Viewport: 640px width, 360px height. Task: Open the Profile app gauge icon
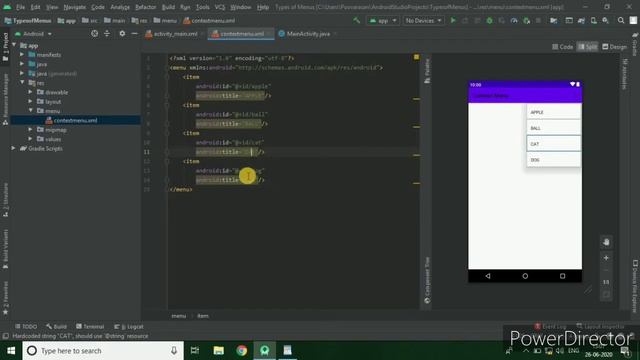click(x=514, y=20)
